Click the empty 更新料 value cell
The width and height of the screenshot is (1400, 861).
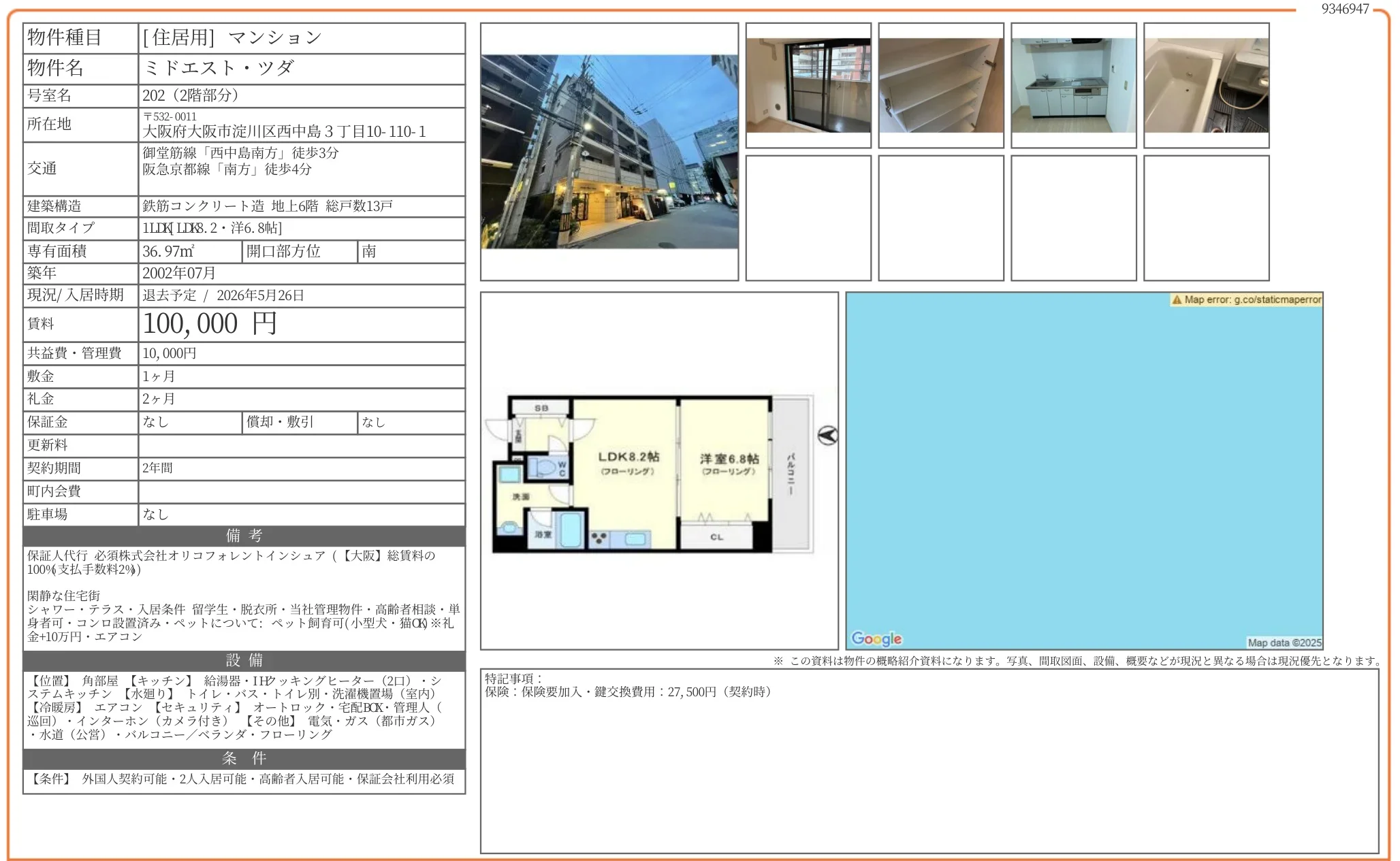301,445
